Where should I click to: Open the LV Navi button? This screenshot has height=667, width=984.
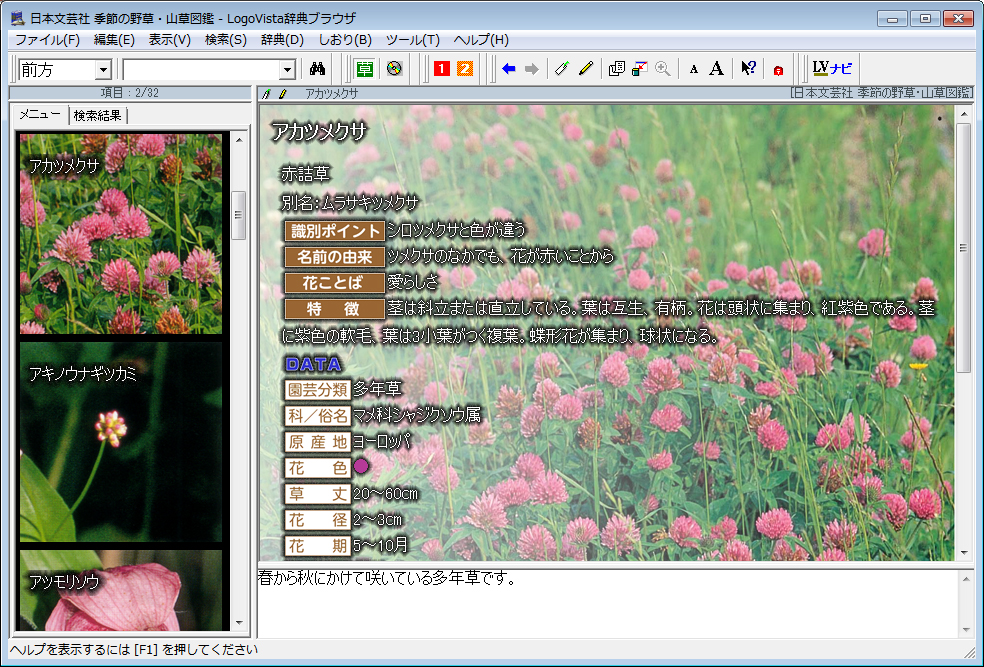[832, 69]
